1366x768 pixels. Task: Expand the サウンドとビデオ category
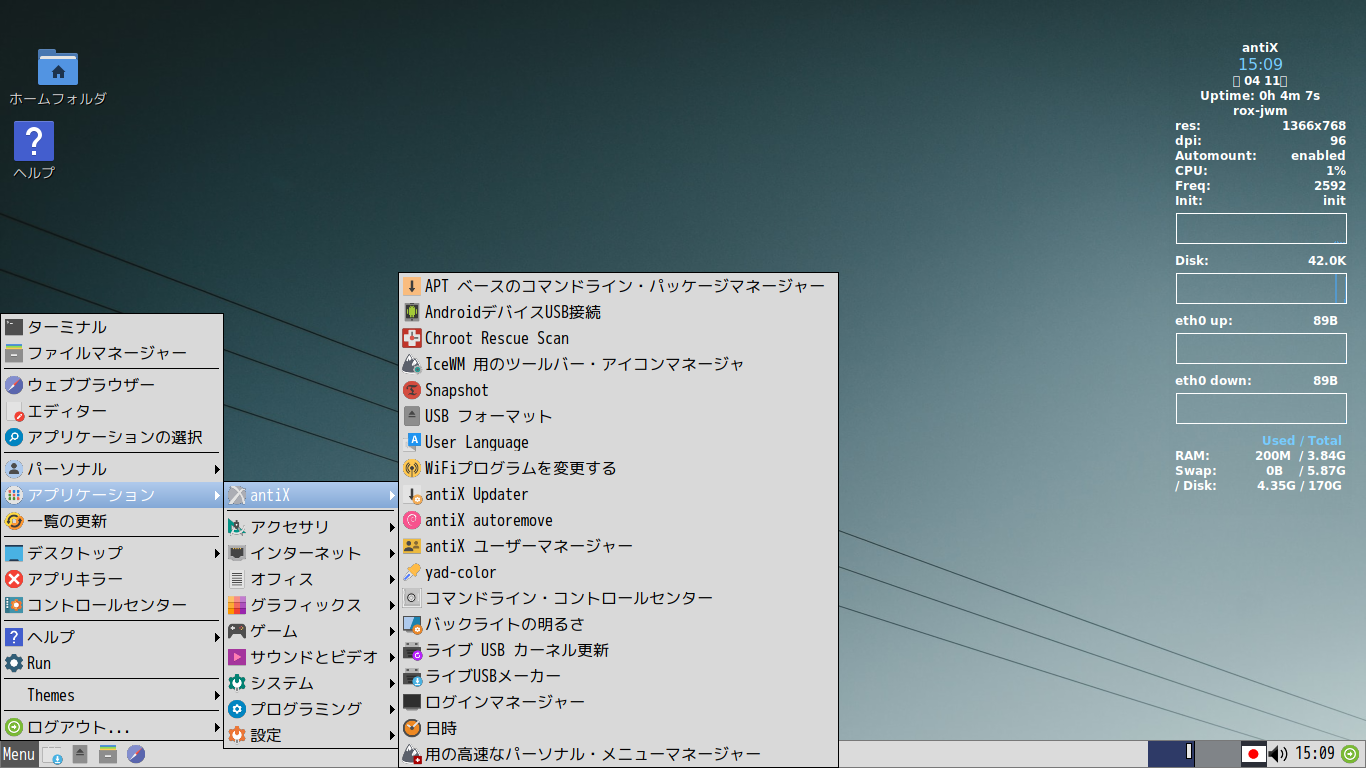[311, 657]
